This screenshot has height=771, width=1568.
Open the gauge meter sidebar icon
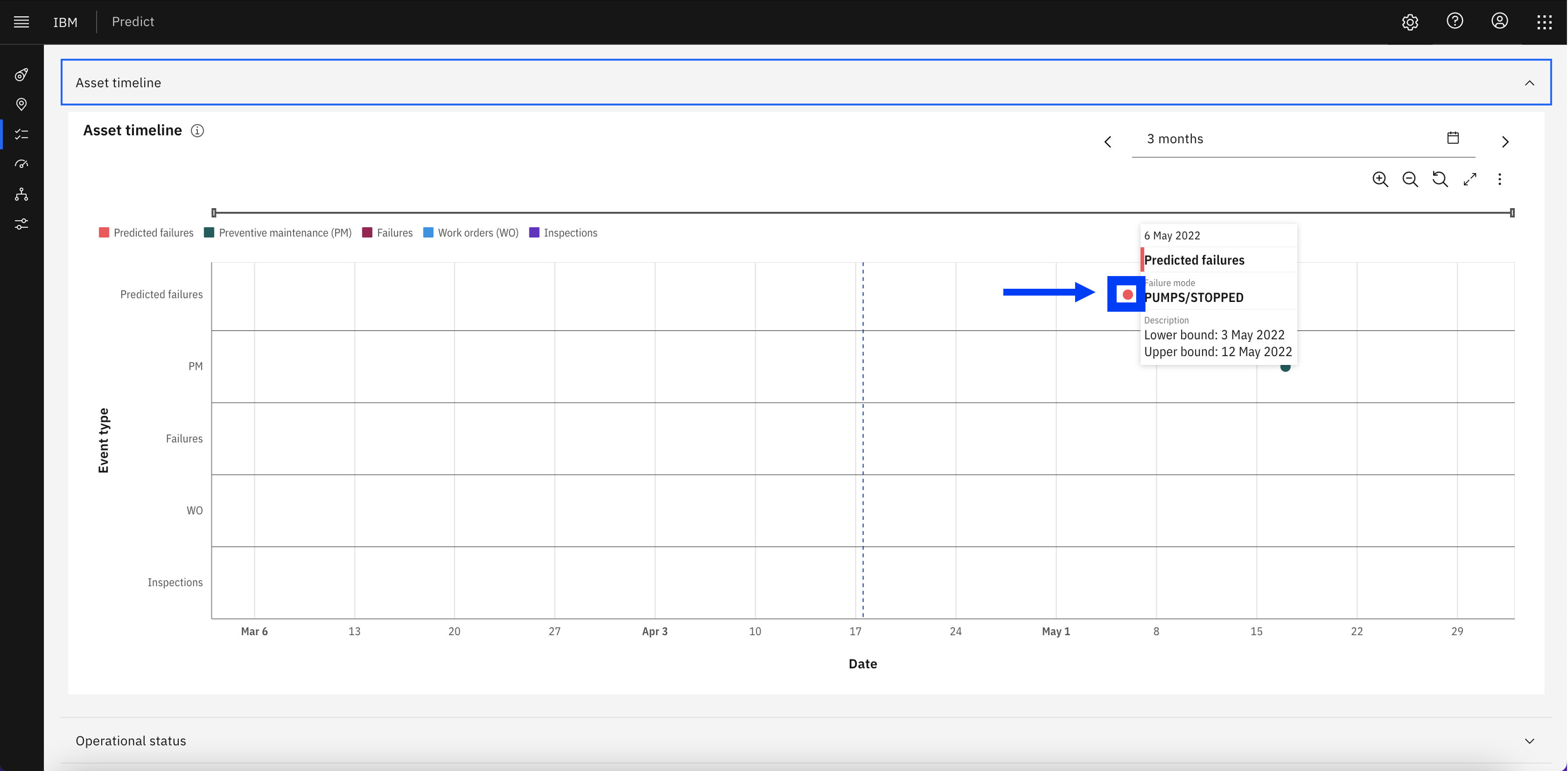tap(21, 165)
